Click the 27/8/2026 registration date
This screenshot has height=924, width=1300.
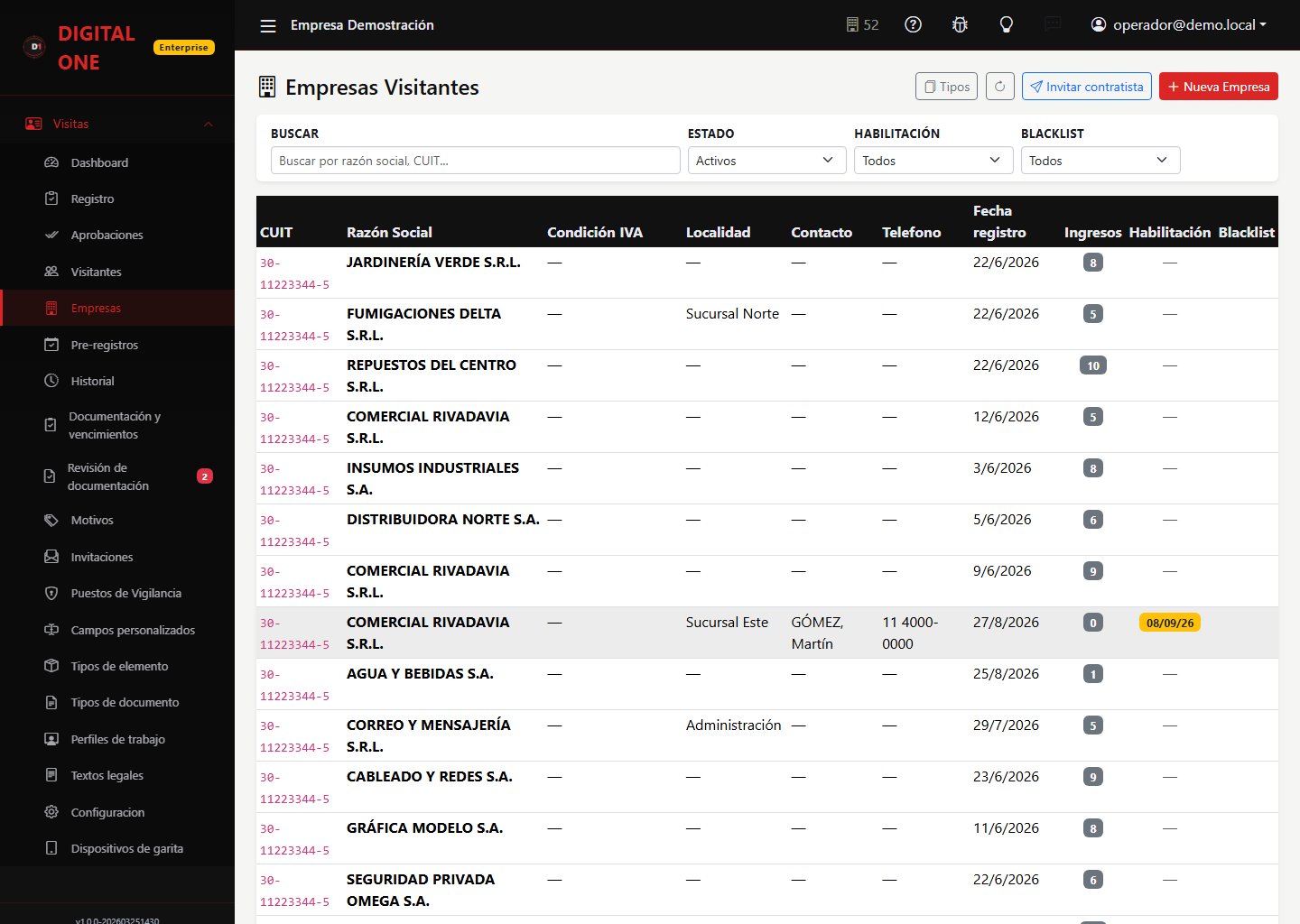(1006, 623)
